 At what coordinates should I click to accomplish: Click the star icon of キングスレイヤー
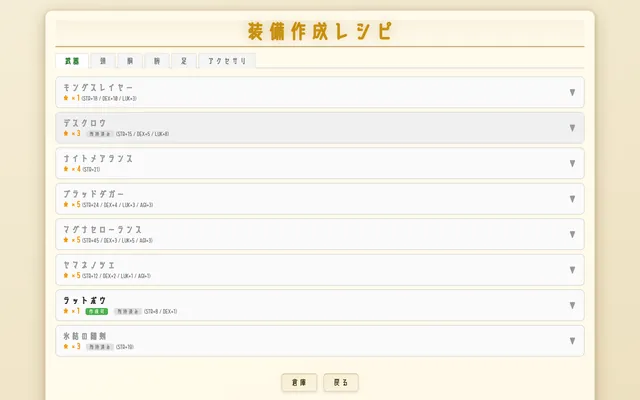66,98
